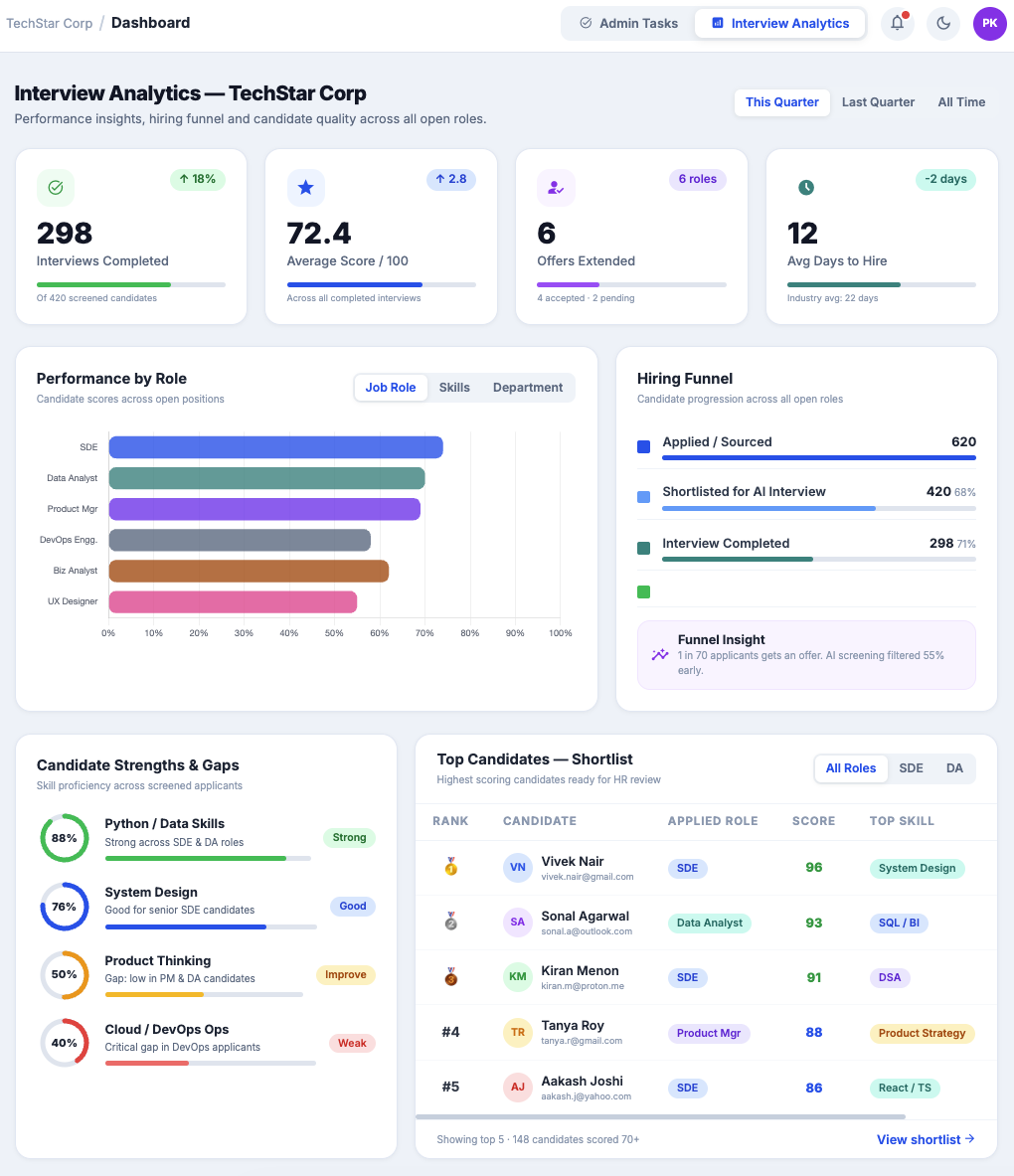The width and height of the screenshot is (1014, 1176).
Task: Toggle dark mode moon icon
Action: (x=943, y=23)
